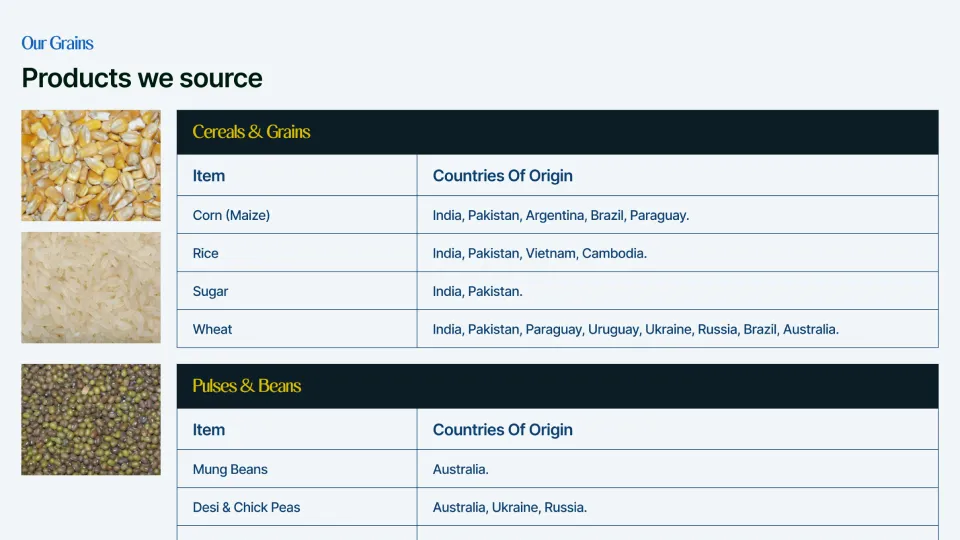Click the 'Corn (Maize)' item cell
This screenshot has width=960, height=540.
click(231, 215)
